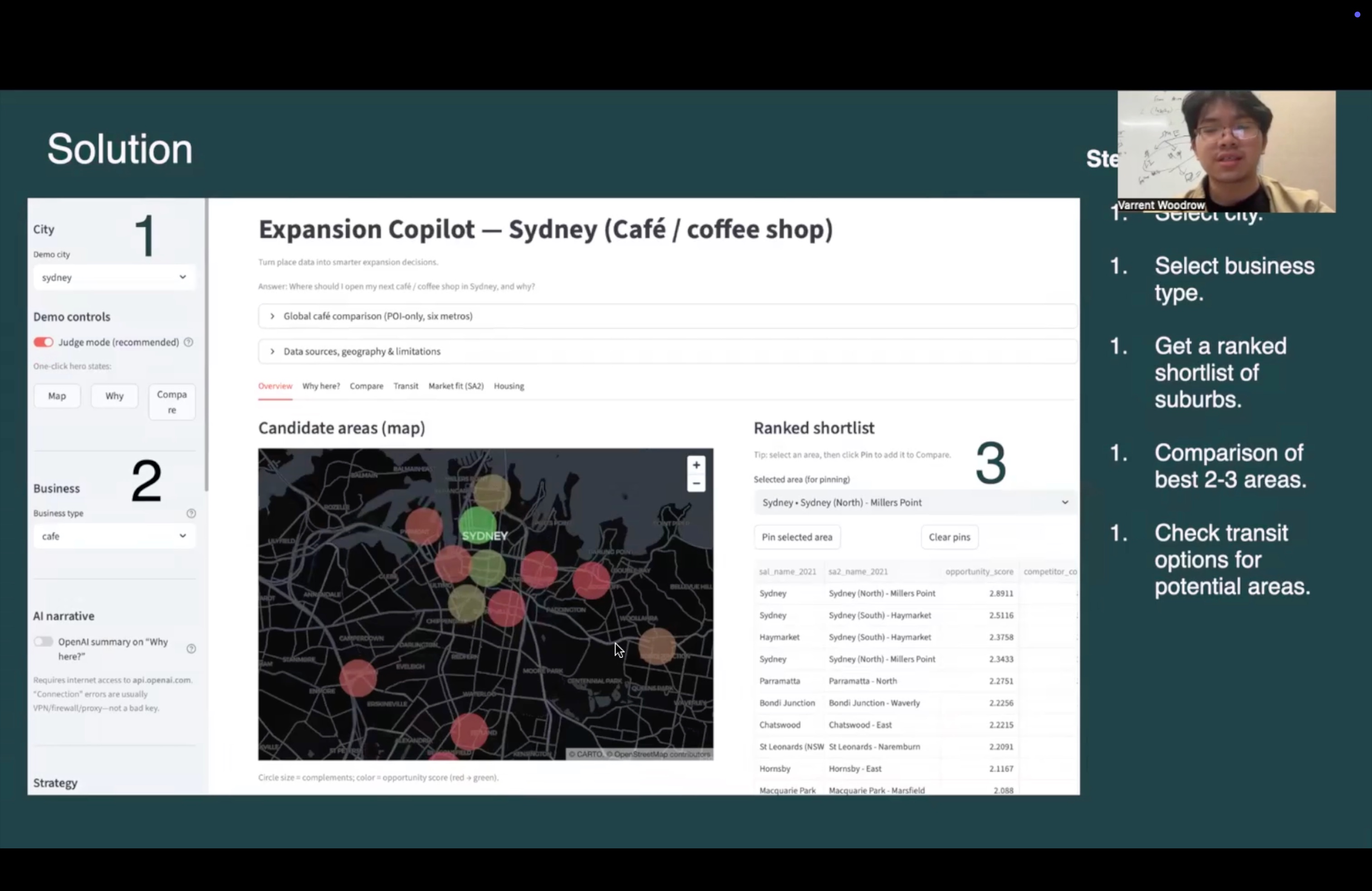Click the map zoom out minus icon
Screen dimensions: 1372x891
coord(696,484)
